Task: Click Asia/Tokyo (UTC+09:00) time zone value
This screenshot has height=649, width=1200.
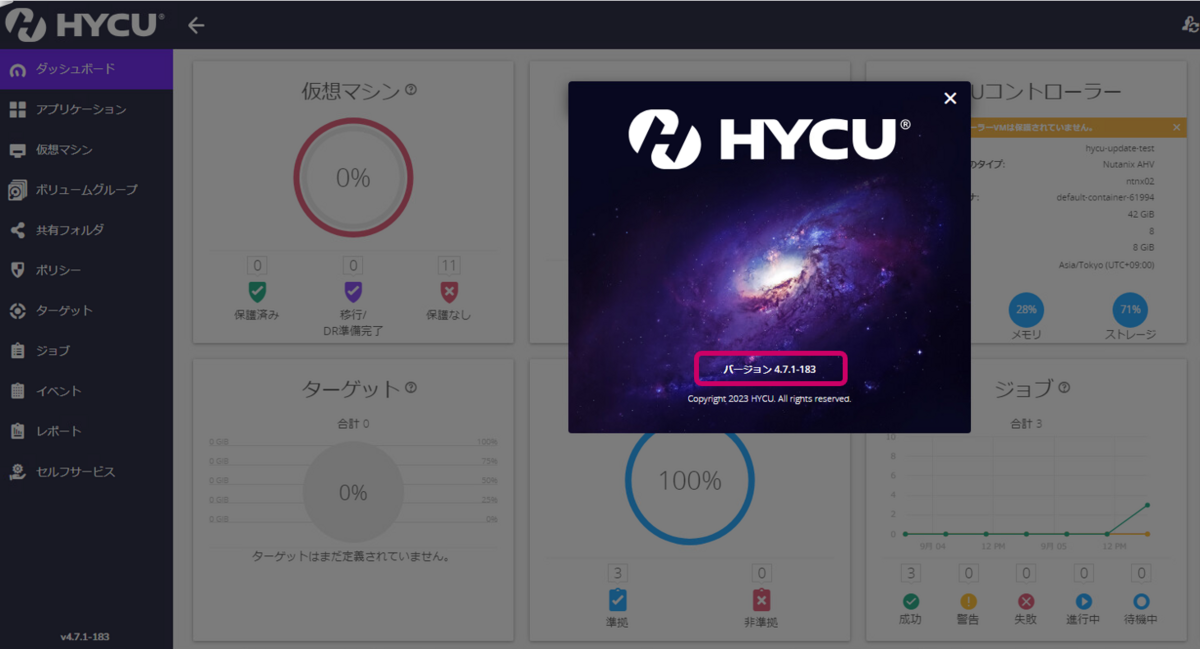Action: pyautogui.click(x=1107, y=264)
